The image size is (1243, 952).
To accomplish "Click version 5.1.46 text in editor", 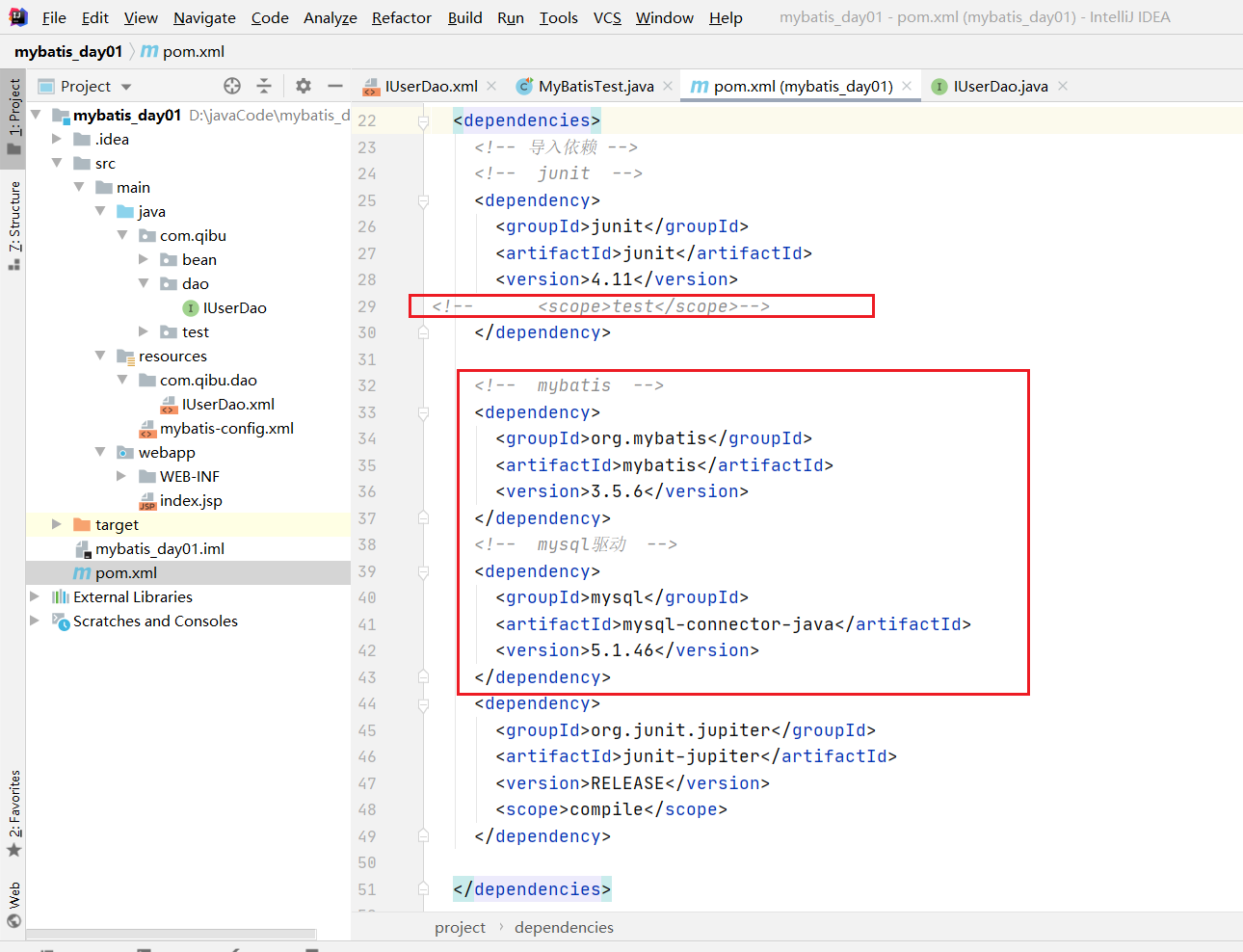I will click(627, 650).
